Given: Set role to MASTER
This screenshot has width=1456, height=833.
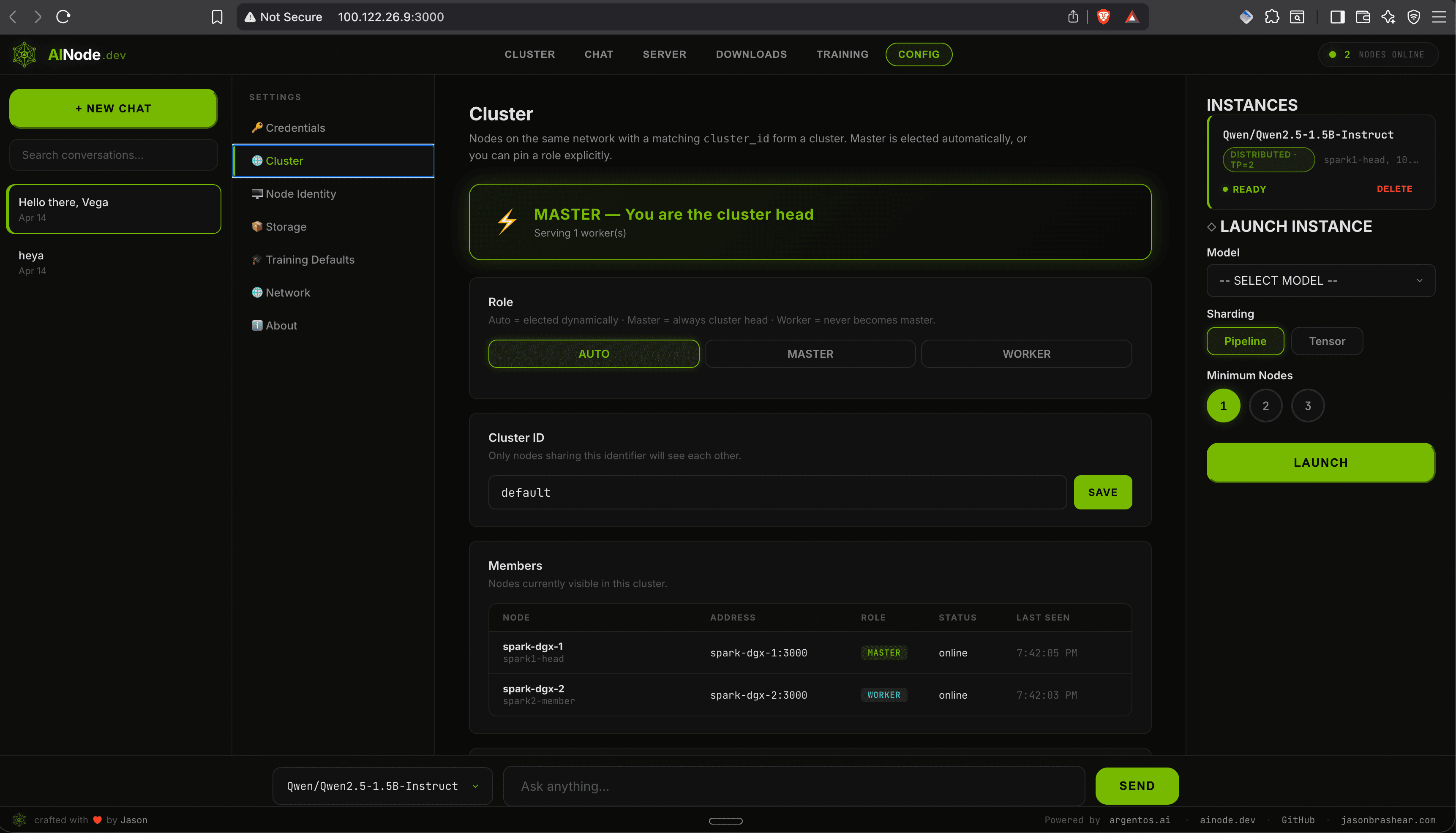Looking at the screenshot, I should (x=810, y=354).
